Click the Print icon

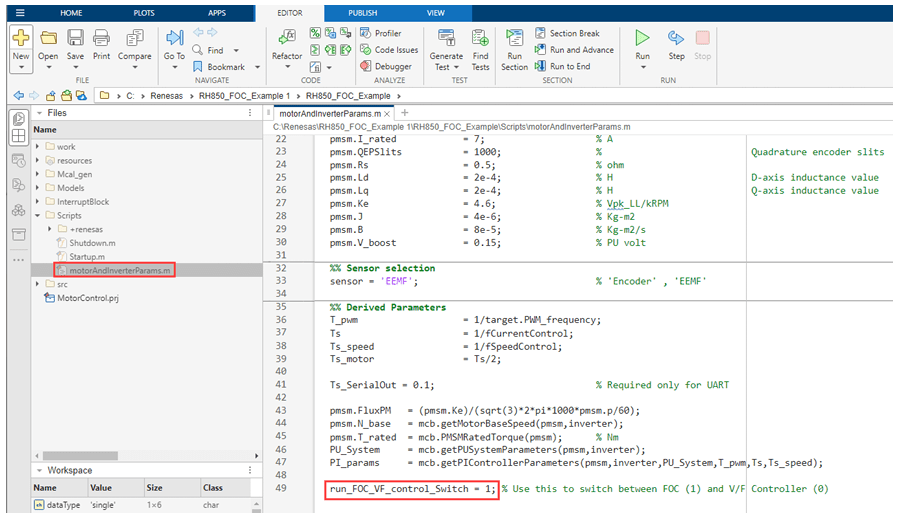pyautogui.click(x=101, y=38)
